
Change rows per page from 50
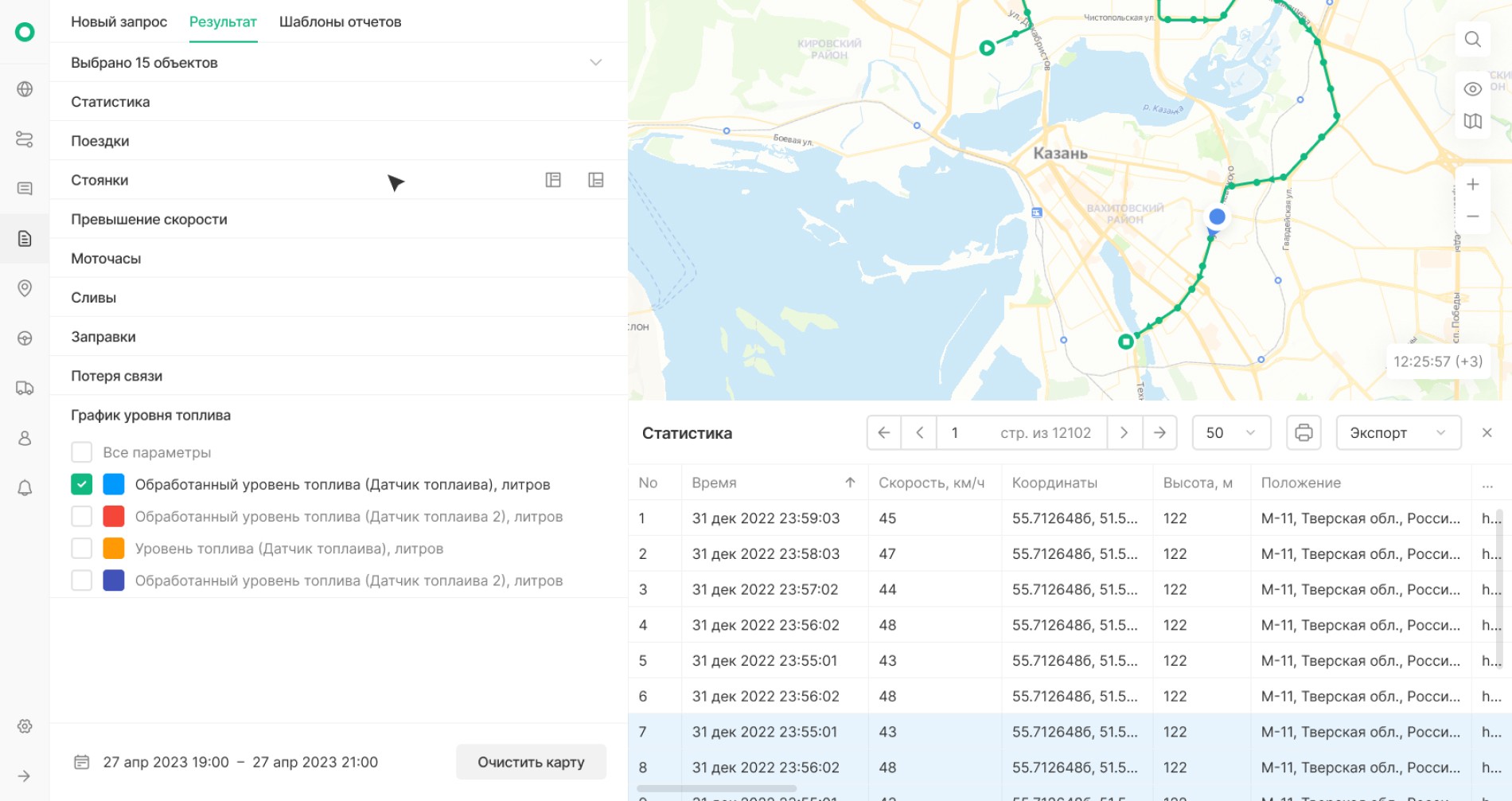coord(1230,433)
